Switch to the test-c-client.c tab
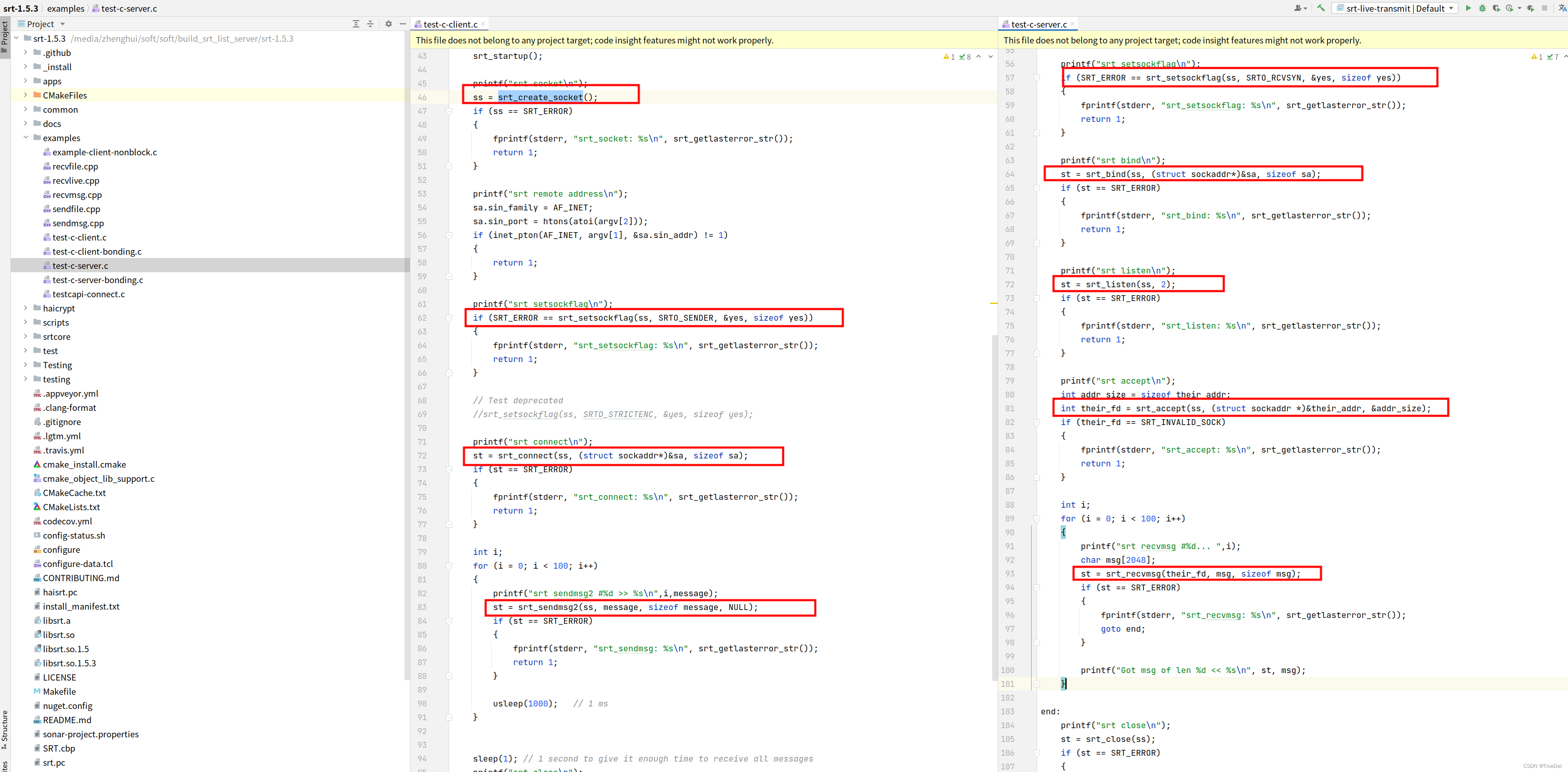Screen dimensions: 1568x772 pyautogui.click(x=450, y=24)
